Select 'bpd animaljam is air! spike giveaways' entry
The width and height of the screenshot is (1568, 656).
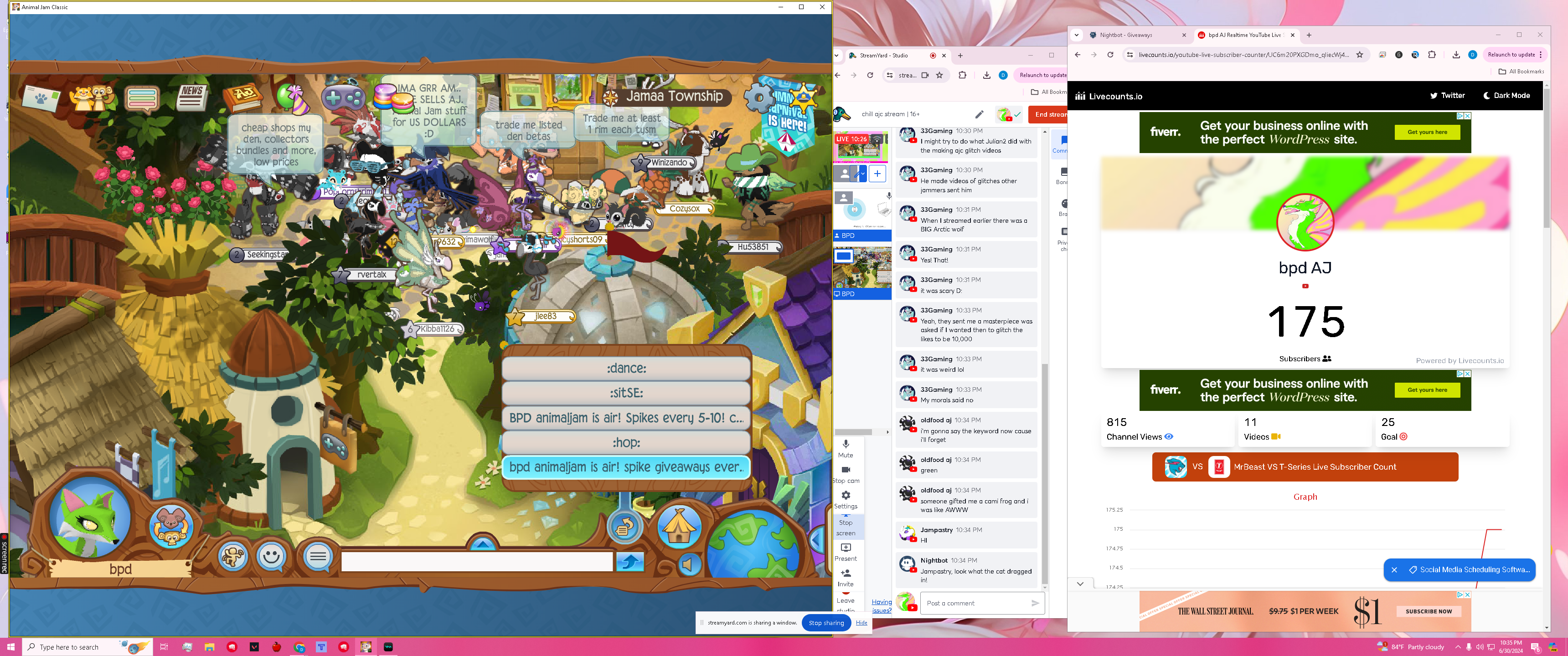[x=626, y=467]
